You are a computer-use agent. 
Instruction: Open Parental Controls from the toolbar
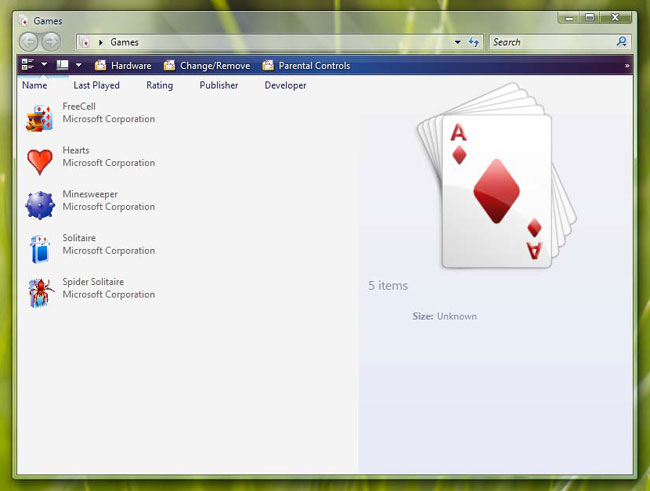[306, 66]
